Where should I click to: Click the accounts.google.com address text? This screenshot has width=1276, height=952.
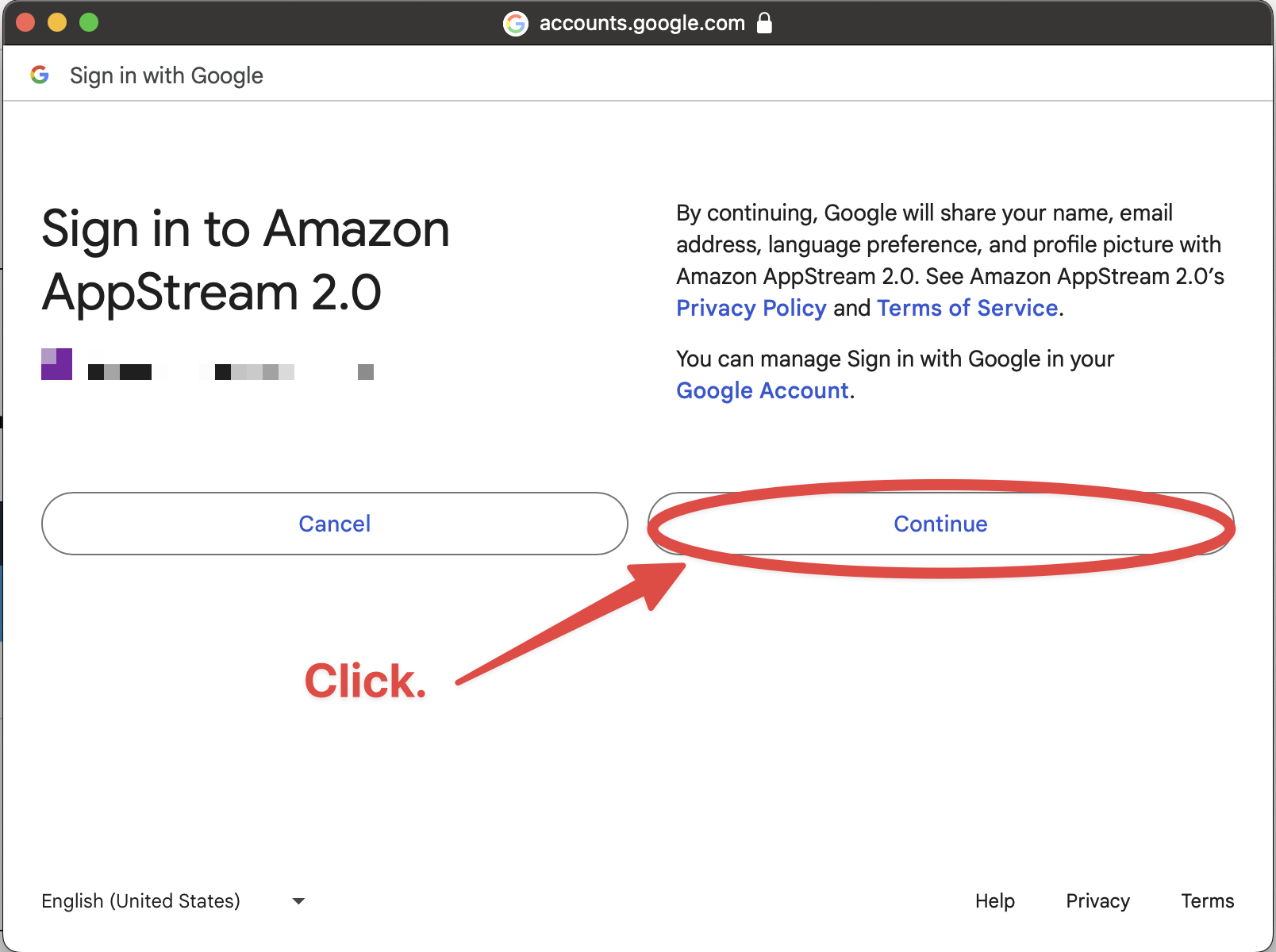click(x=642, y=23)
